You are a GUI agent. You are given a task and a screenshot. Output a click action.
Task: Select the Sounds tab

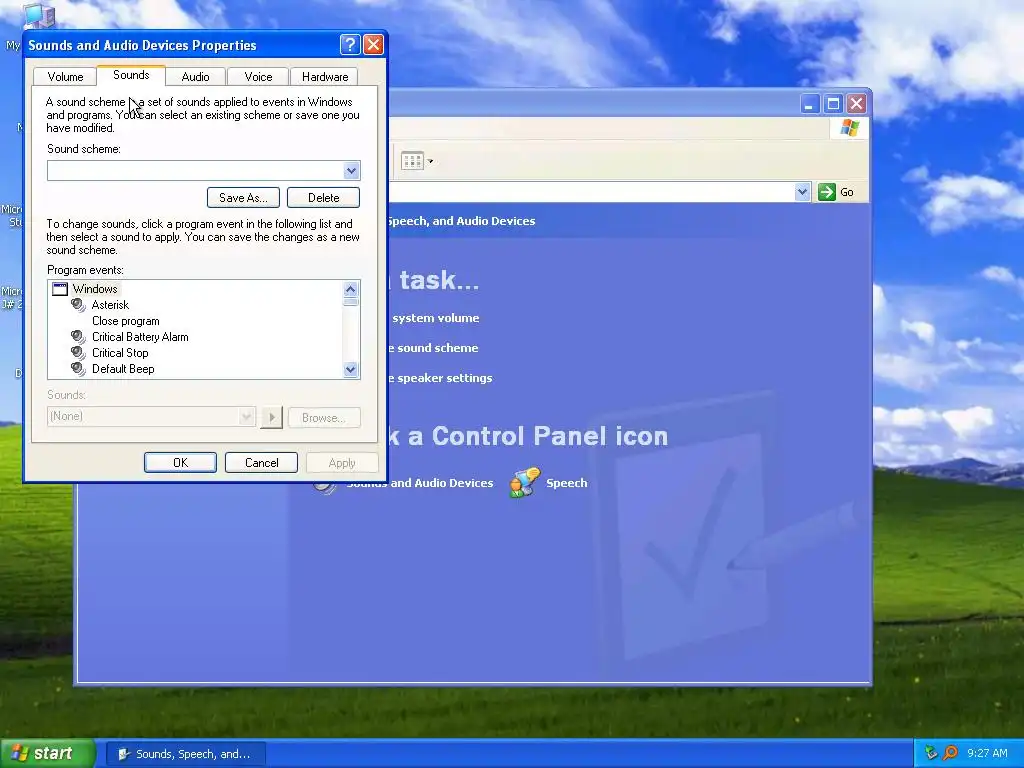131,74
